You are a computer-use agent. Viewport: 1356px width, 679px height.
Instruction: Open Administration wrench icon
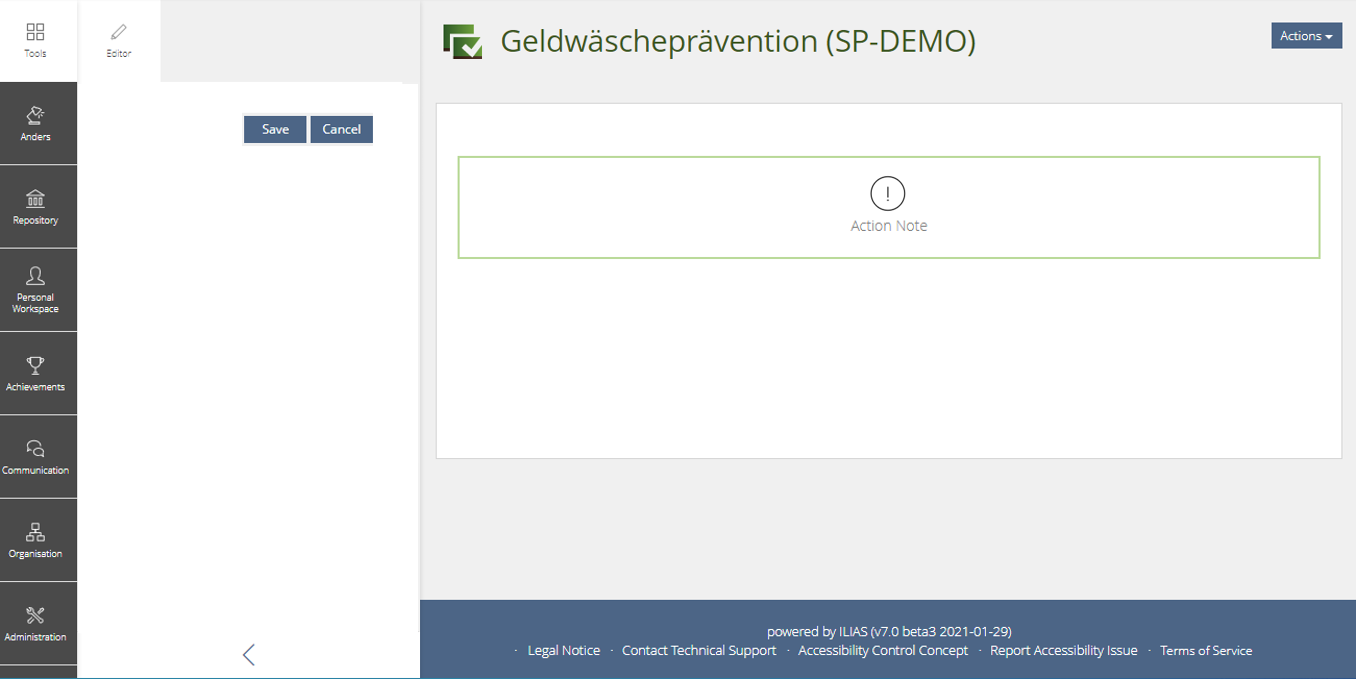(x=36, y=623)
